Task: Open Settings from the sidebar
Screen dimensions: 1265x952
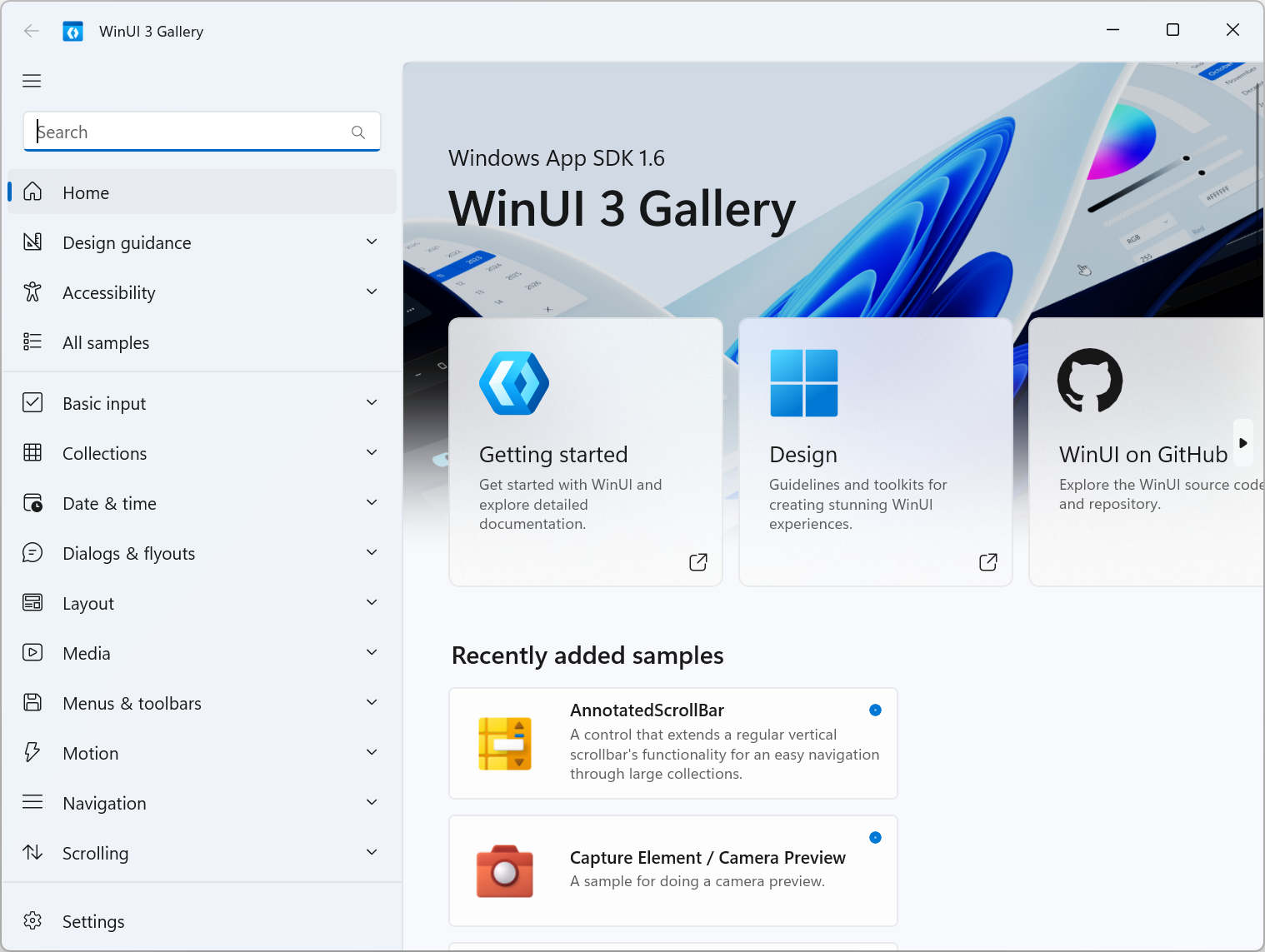Action: (x=93, y=921)
